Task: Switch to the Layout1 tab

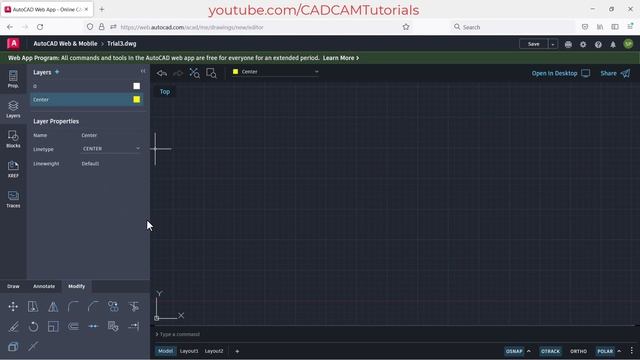Action: click(189, 351)
